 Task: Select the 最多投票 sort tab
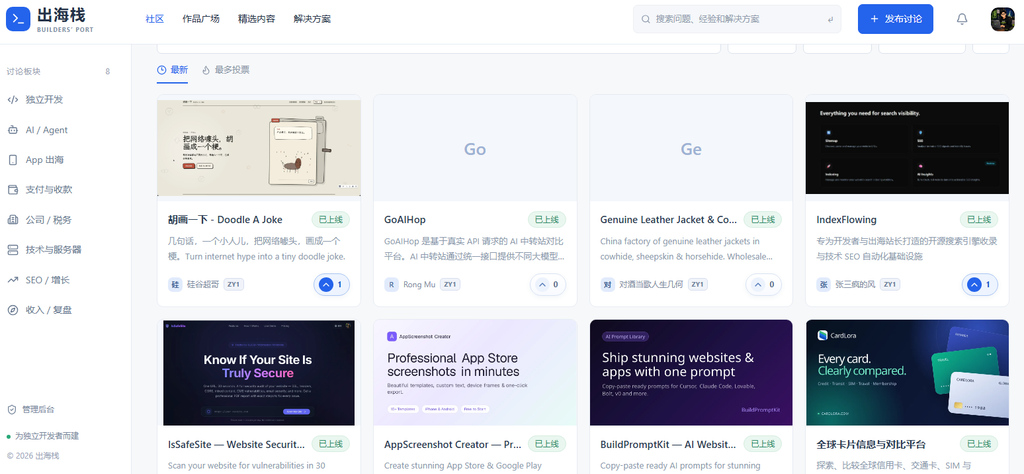(225, 70)
